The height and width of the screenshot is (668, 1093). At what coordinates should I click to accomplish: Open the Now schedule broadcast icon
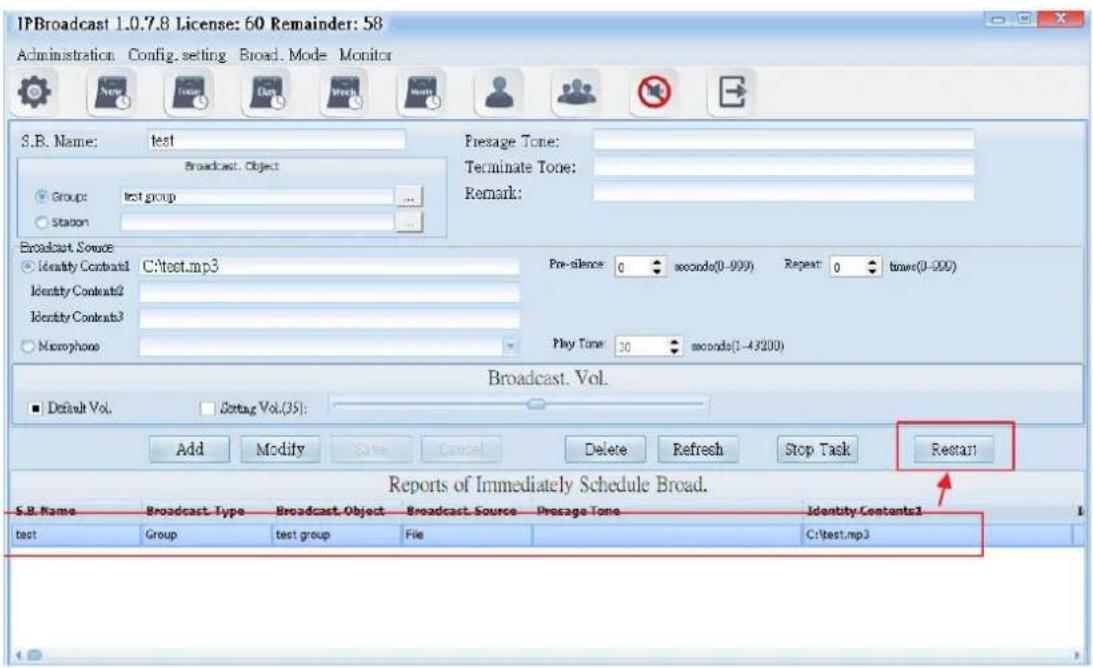(x=112, y=92)
